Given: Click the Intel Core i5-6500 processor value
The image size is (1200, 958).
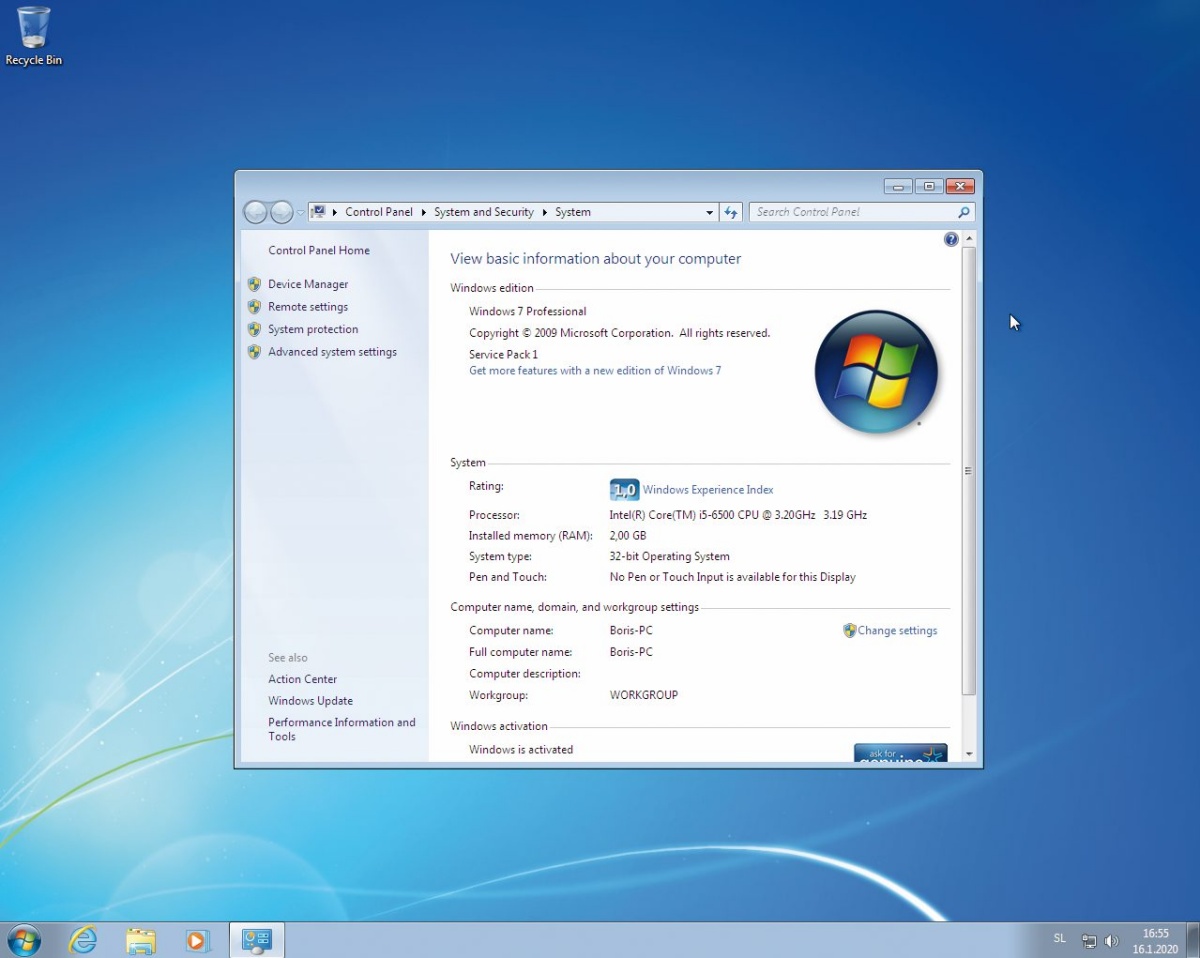Looking at the screenshot, I should point(738,515).
